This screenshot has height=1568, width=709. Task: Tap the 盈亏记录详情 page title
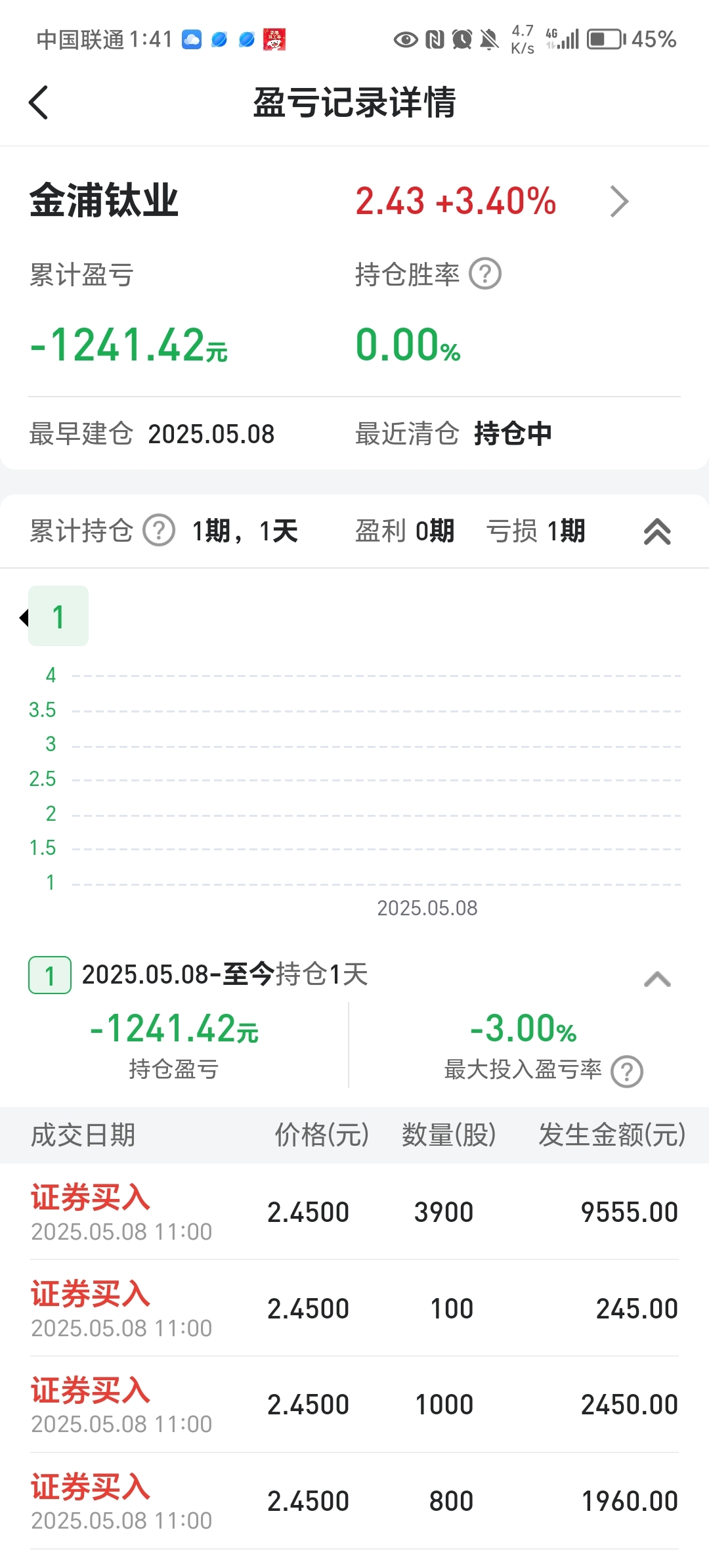[354, 102]
